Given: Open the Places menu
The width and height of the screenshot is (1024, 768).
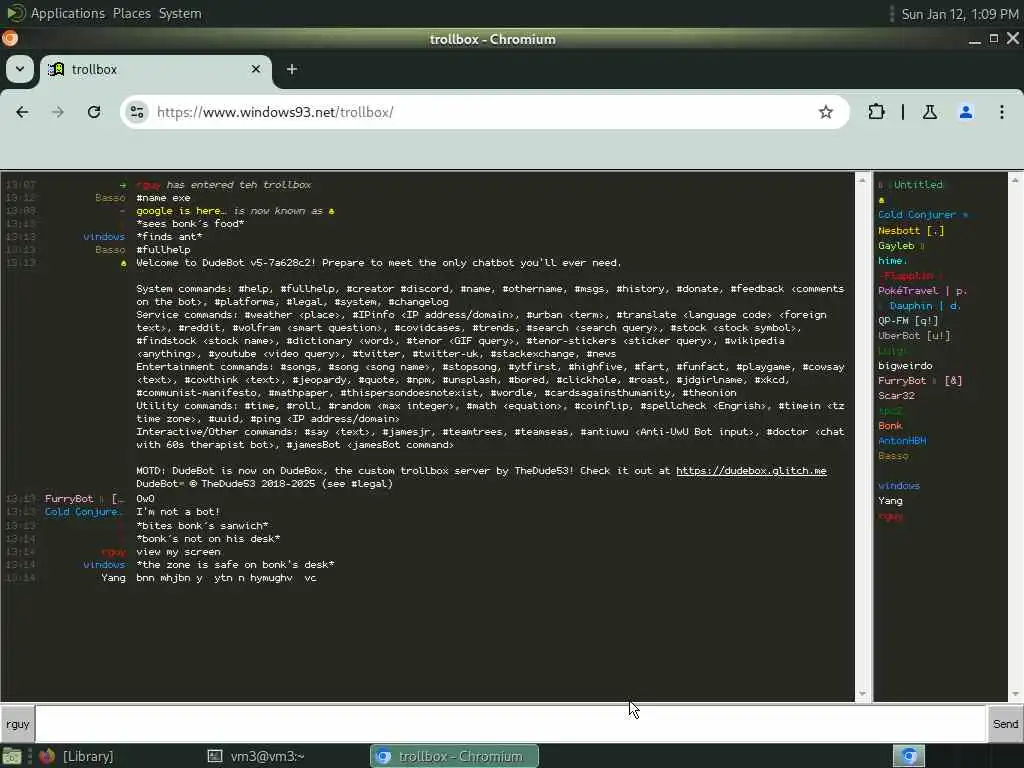Looking at the screenshot, I should [x=131, y=13].
